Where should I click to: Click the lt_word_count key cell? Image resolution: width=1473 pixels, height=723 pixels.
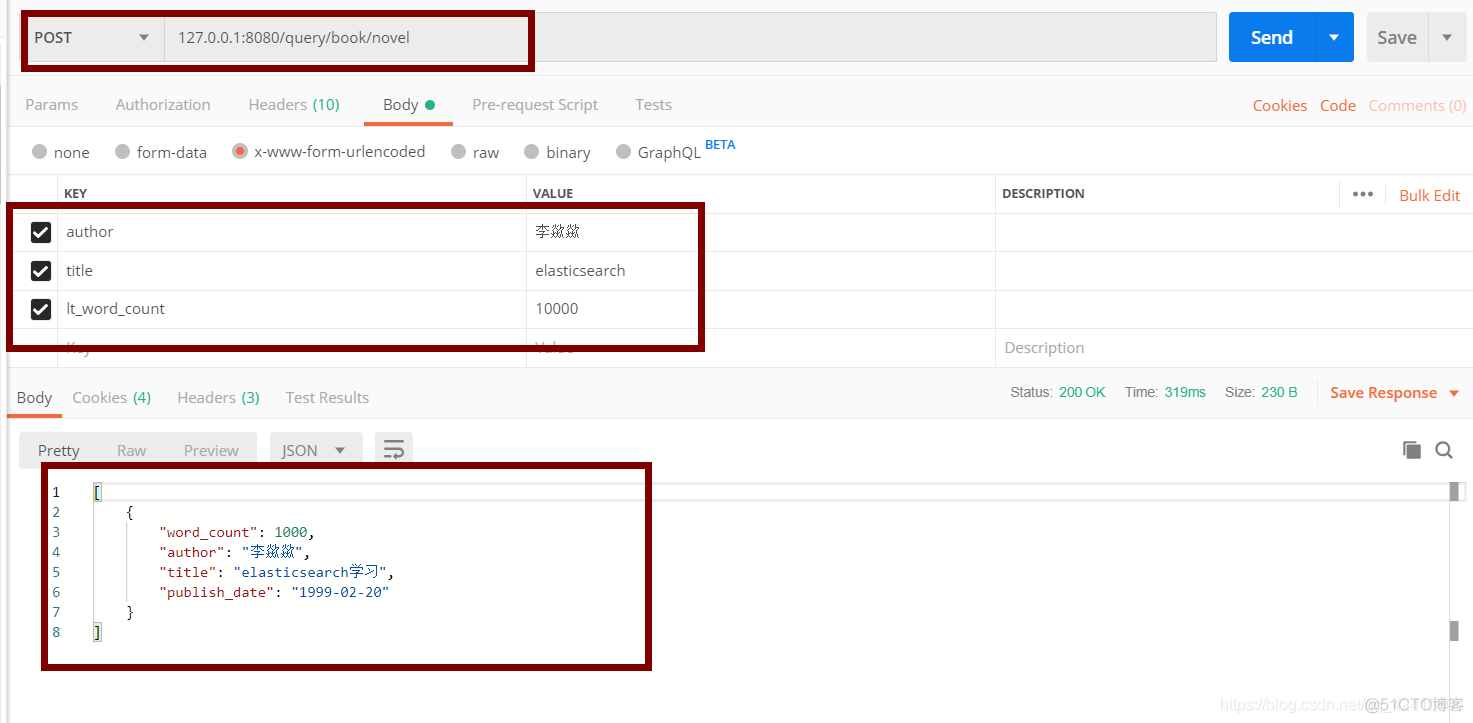point(292,309)
